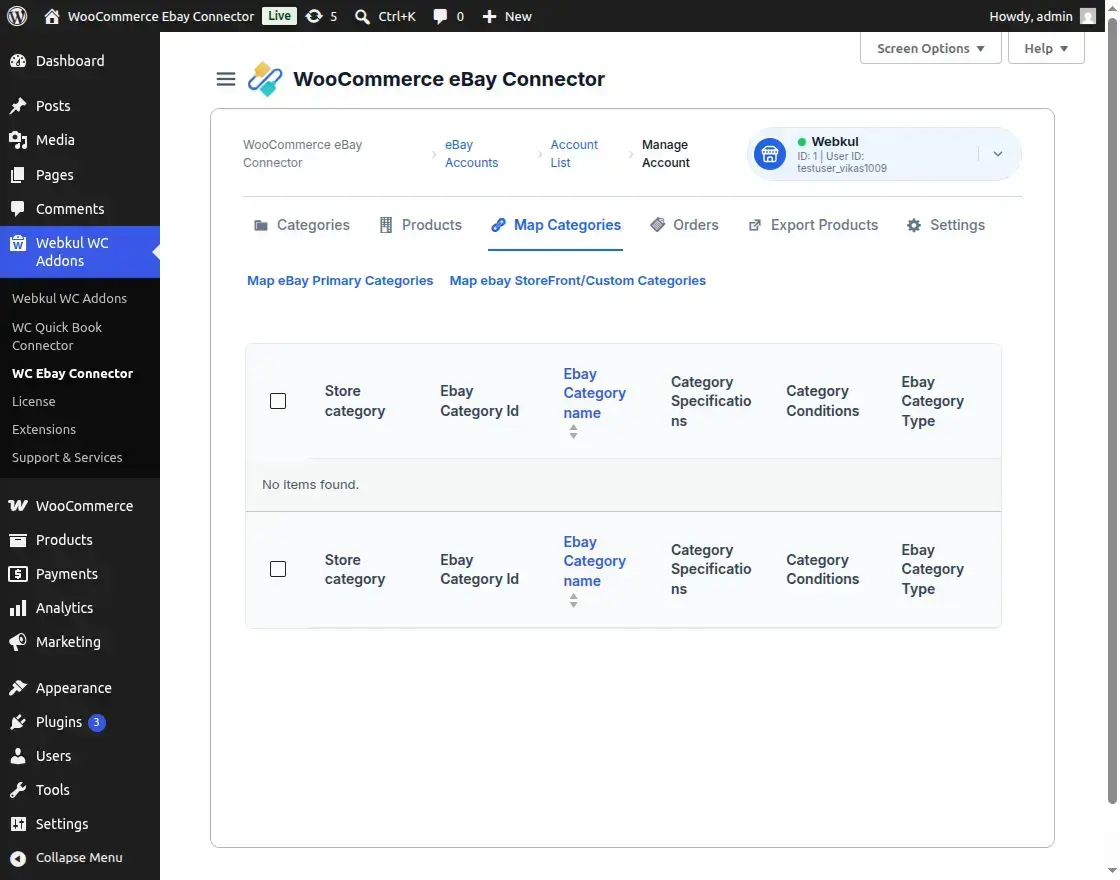Image resolution: width=1120 pixels, height=880 pixels.
Task: Open the Export Products tab
Action: pos(813,225)
